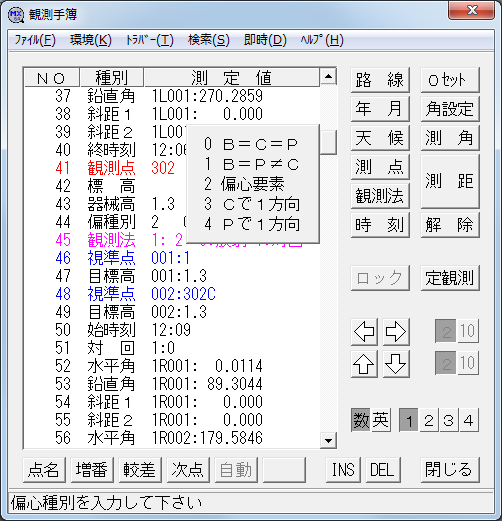
Task: Click the right arrow button
Action: [x=396, y=332]
